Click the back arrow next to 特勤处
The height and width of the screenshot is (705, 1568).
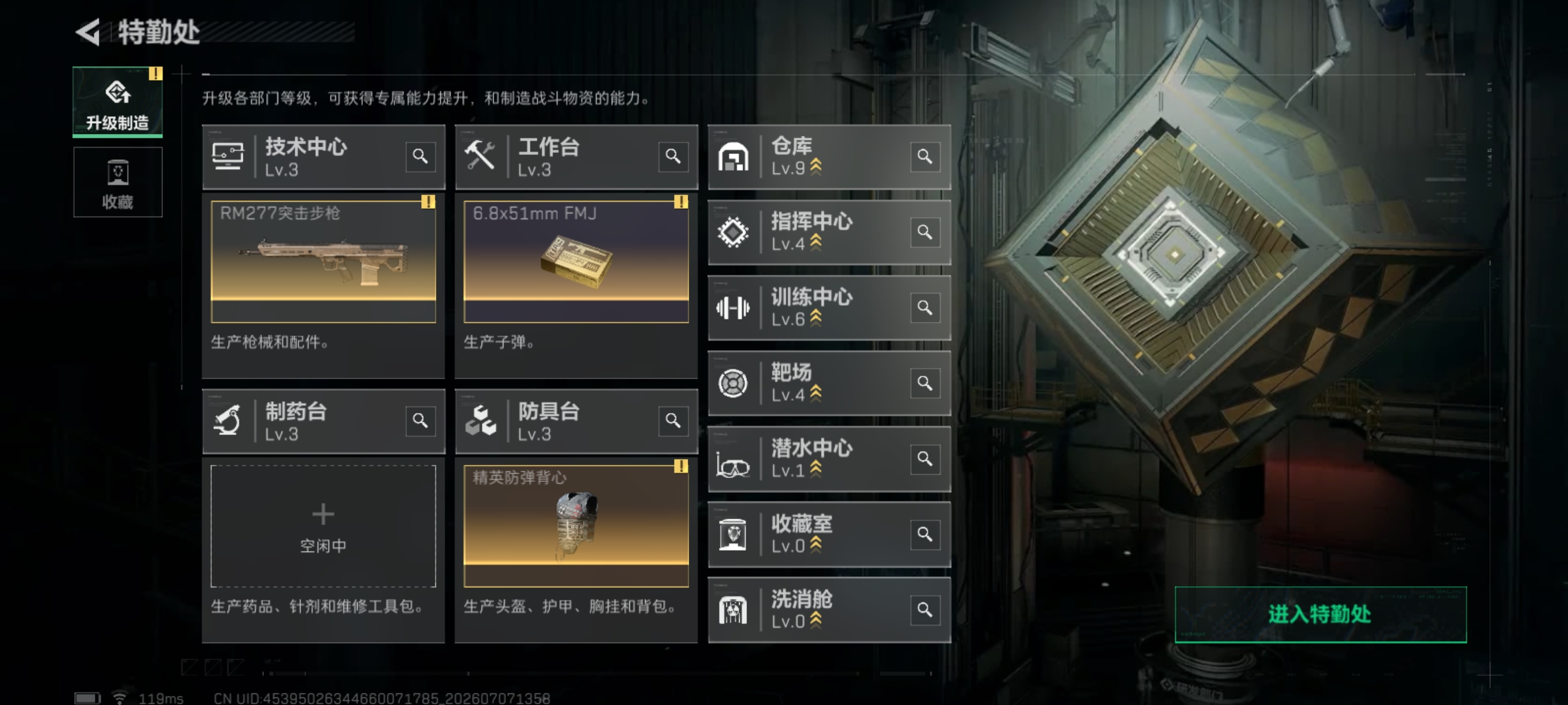click(x=88, y=31)
